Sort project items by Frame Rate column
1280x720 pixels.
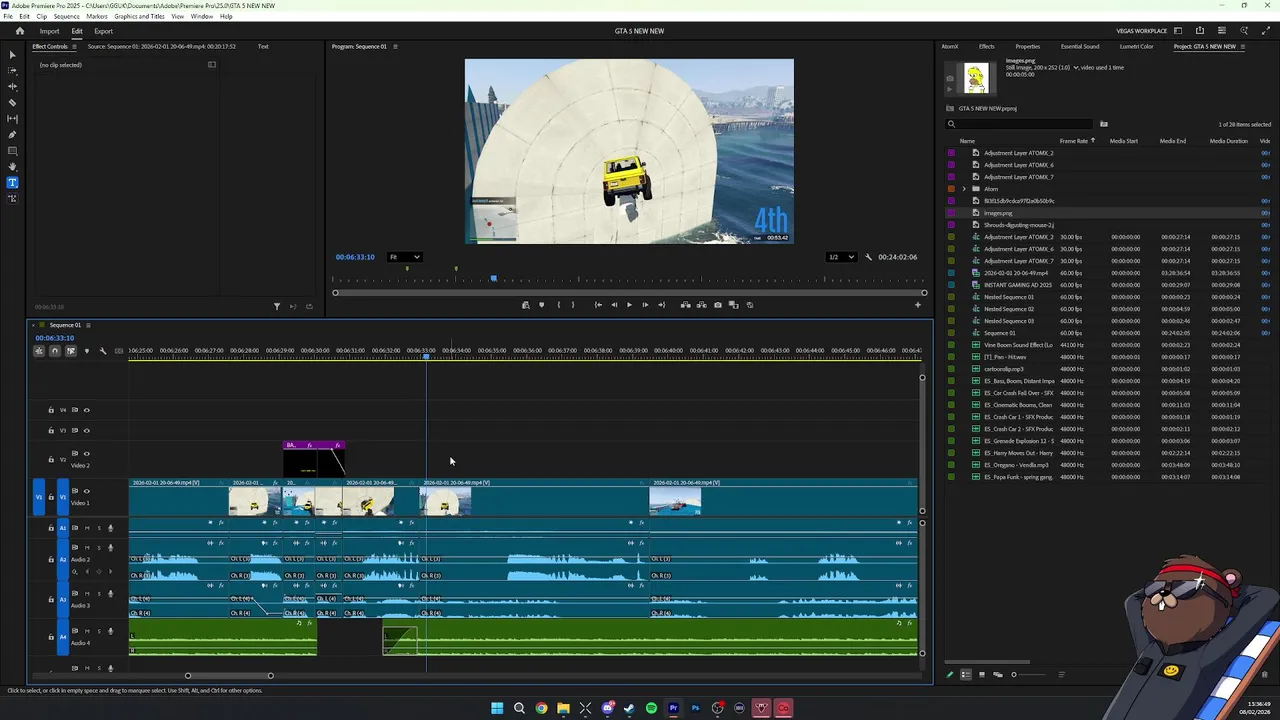tap(1074, 141)
